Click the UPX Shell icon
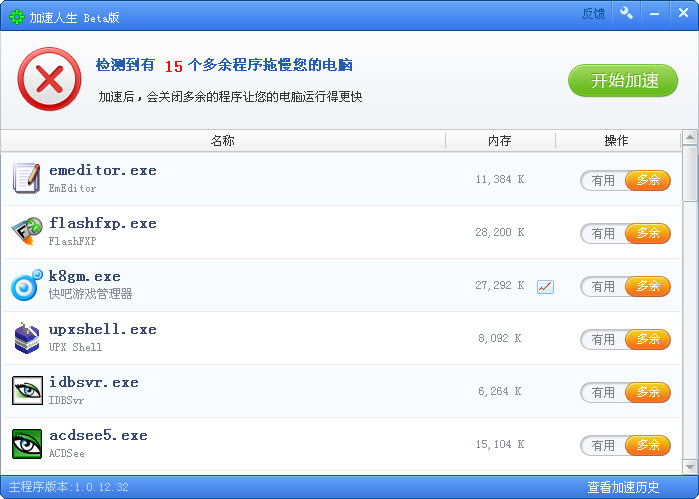699x499 pixels. [x=27, y=338]
